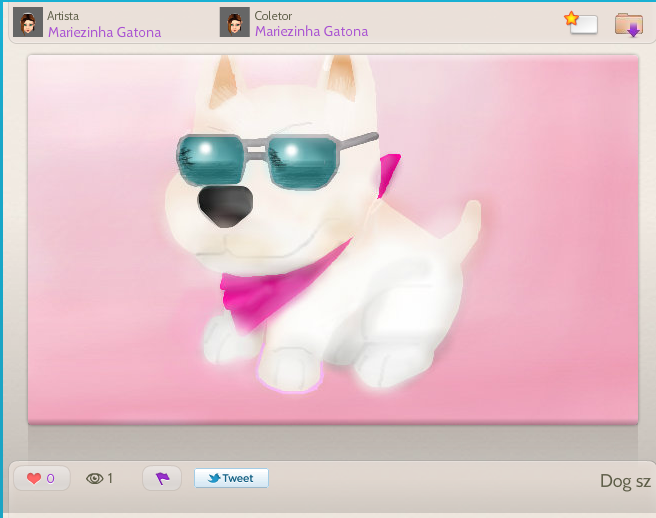Report artwork using the purple flag button
Image resolution: width=656 pixels, height=518 pixels.
tap(162, 479)
